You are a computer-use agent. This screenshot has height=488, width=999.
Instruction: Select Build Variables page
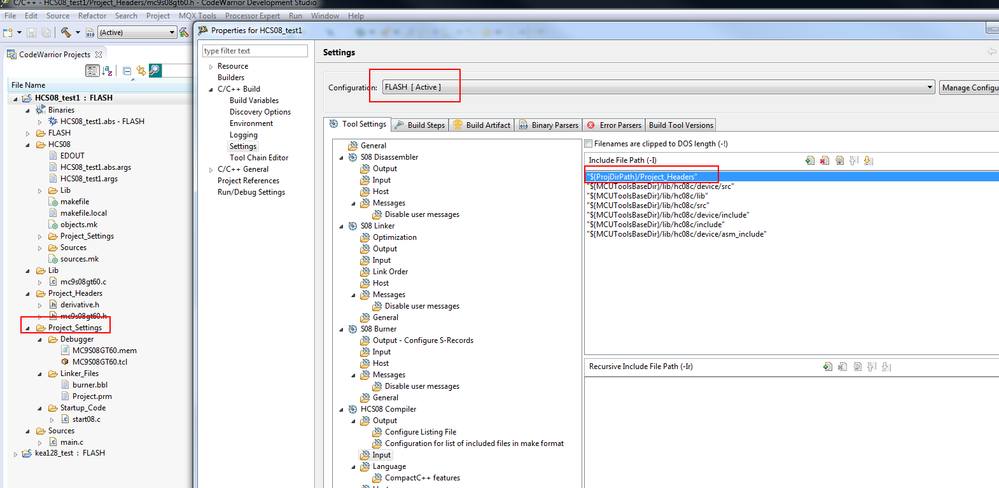(254, 101)
